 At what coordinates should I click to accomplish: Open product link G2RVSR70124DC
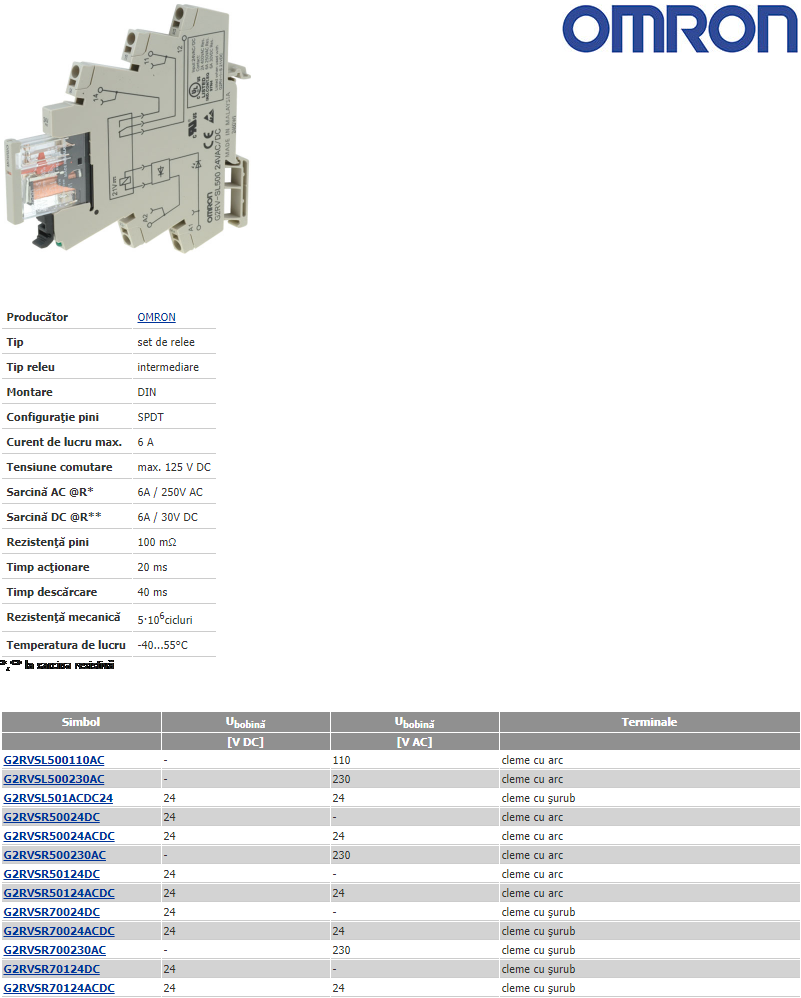pyautogui.click(x=52, y=969)
